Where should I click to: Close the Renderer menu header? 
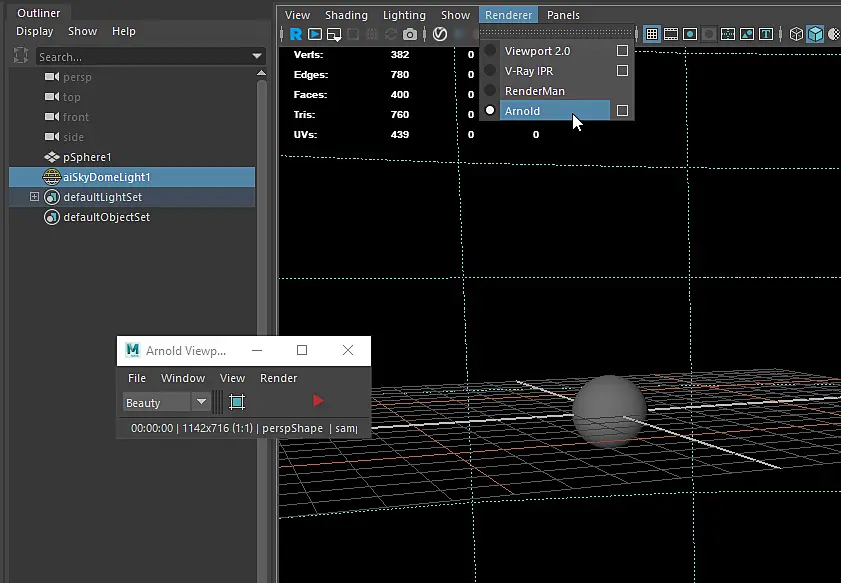click(x=508, y=15)
